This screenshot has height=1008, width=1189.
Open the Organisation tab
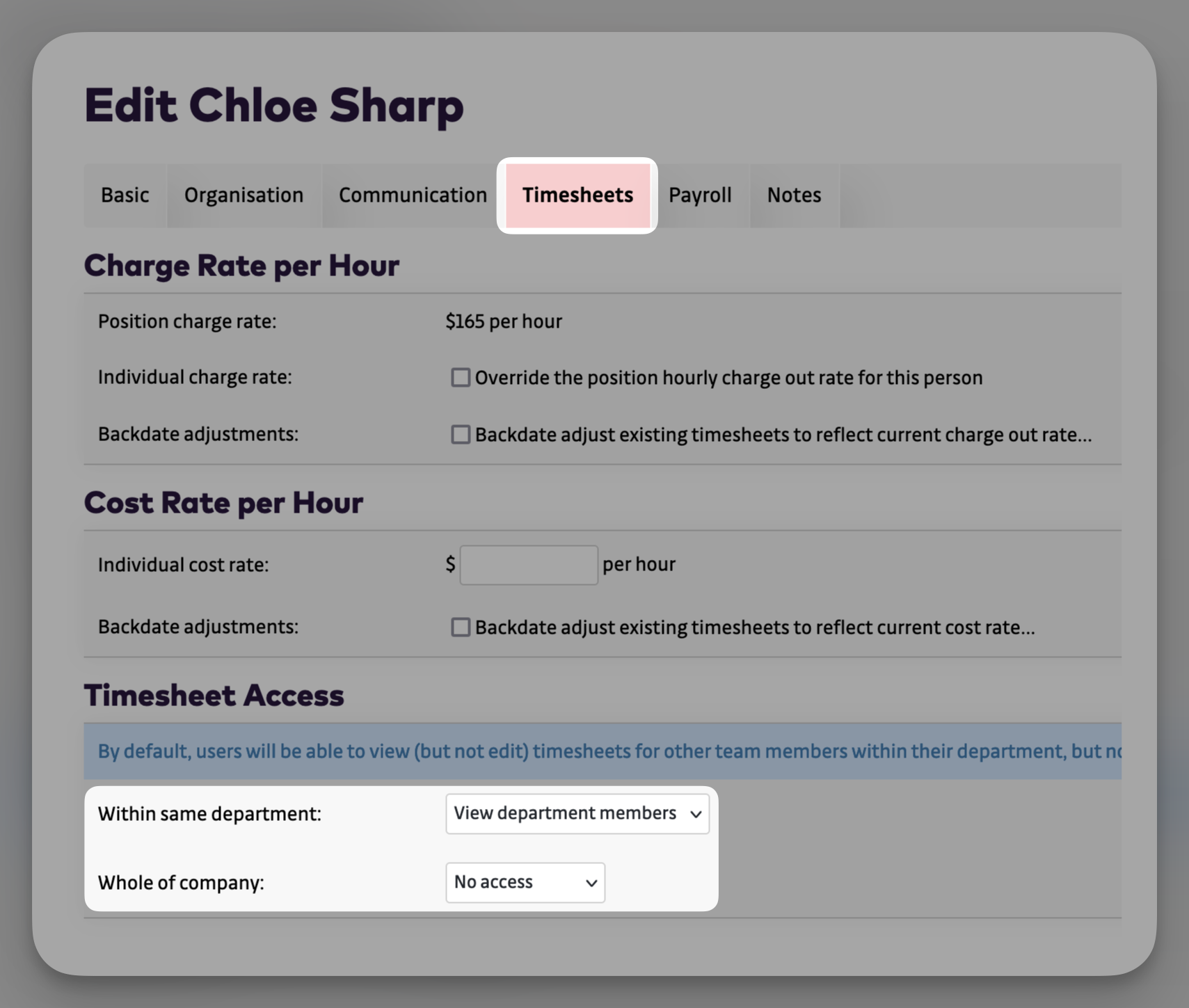pyautogui.click(x=244, y=195)
